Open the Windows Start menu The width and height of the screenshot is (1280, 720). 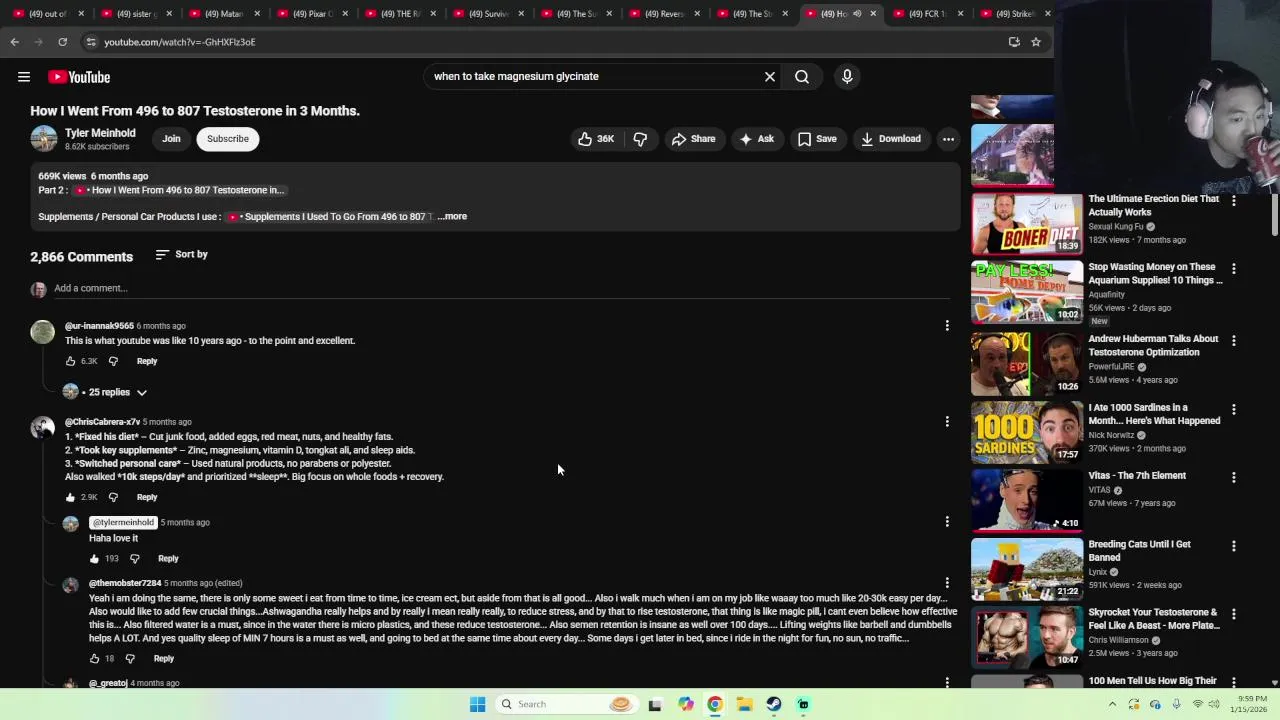click(477, 704)
